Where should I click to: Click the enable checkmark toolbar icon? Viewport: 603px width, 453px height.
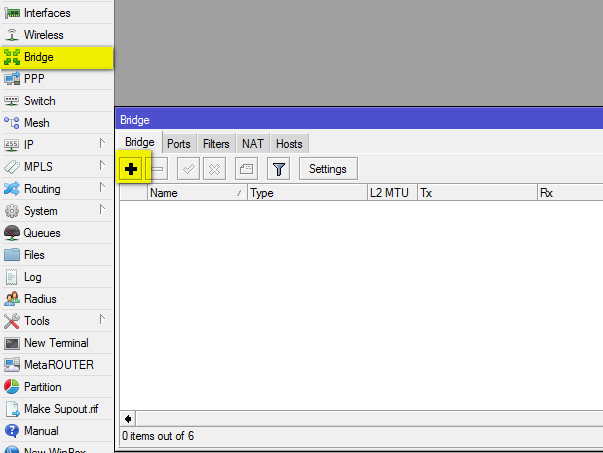pos(189,169)
